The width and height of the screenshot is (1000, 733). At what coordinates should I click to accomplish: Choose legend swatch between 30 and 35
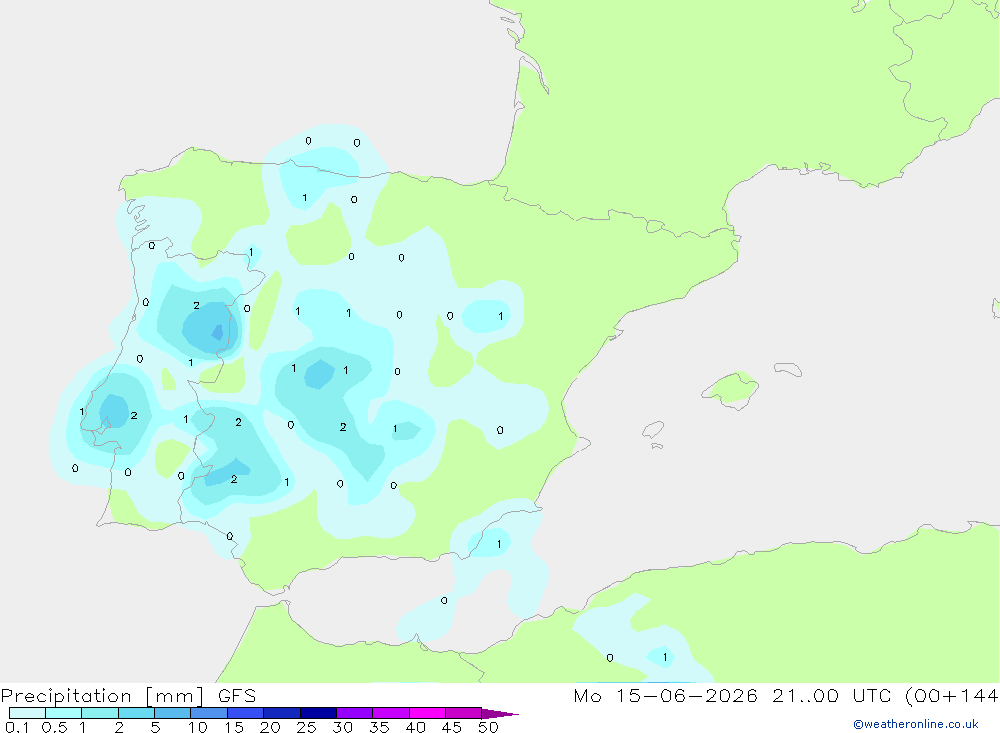click(x=355, y=713)
